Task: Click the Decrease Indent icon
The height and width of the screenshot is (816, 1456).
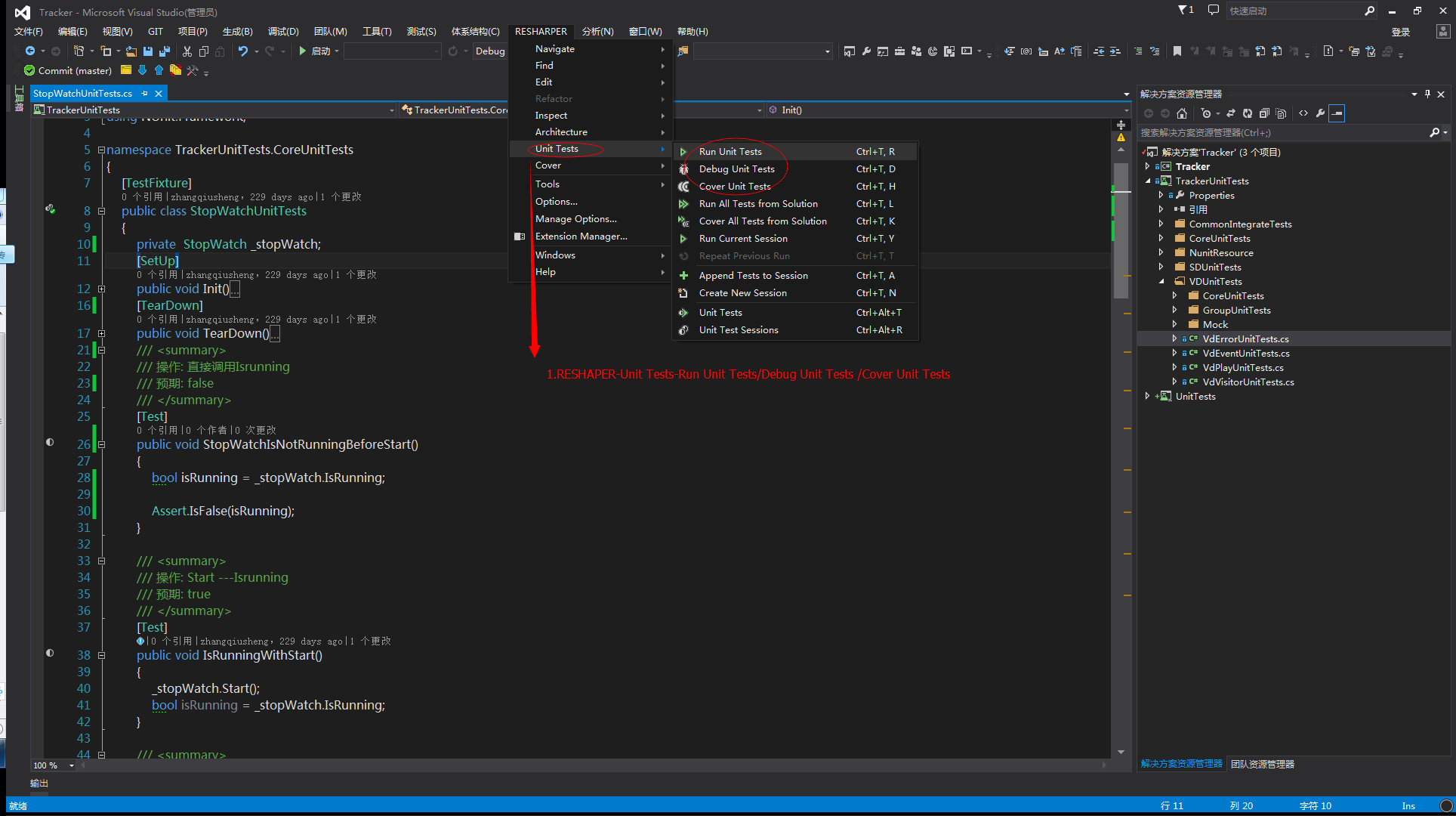Action: point(1099,51)
